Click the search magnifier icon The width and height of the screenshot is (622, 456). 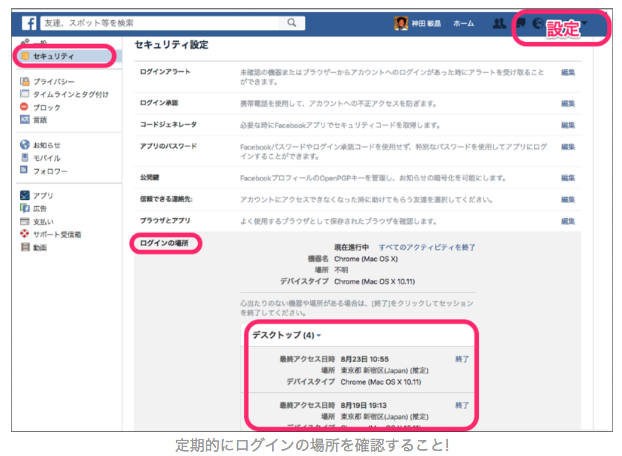coord(292,23)
